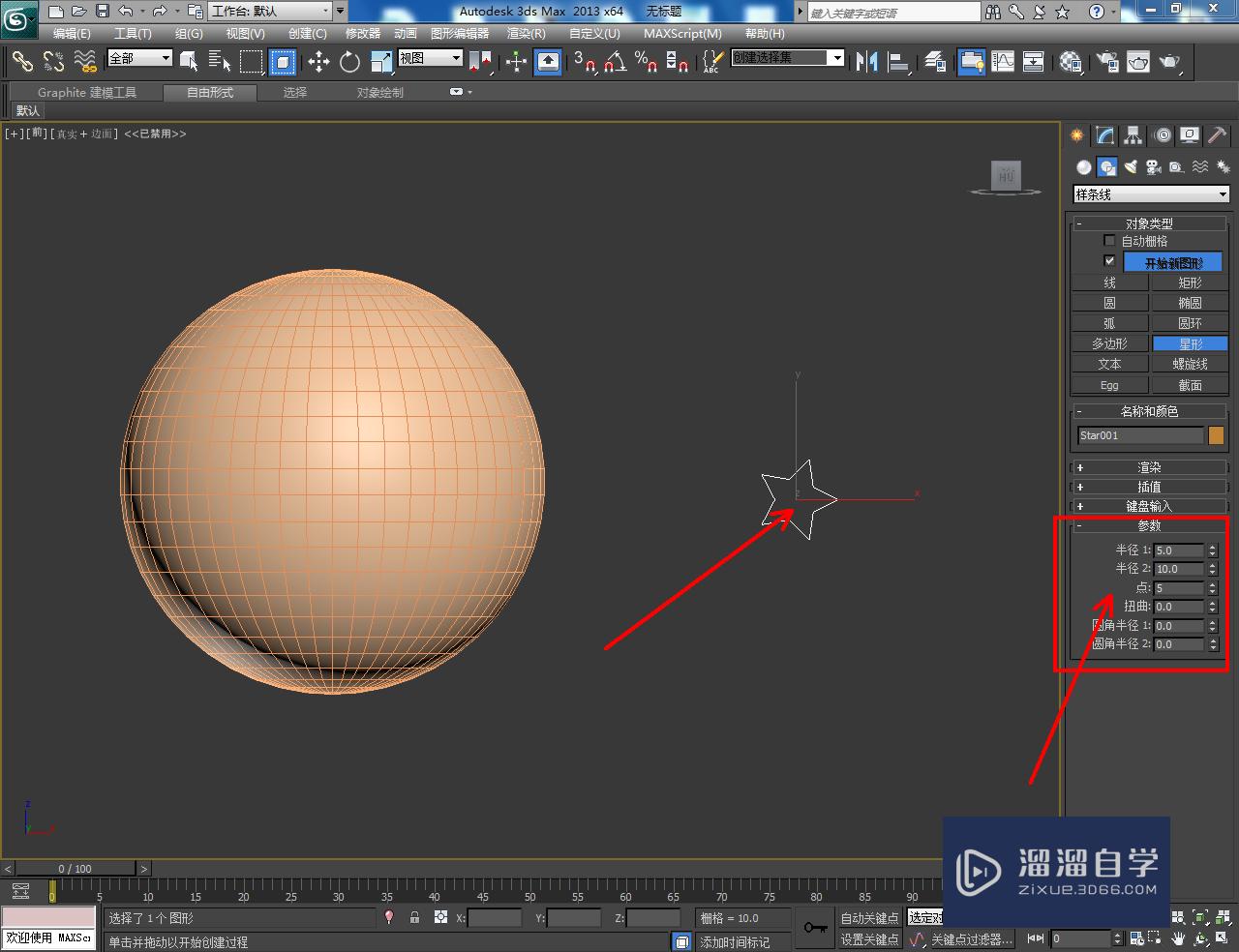Open the 工具(T) menu
1239x952 pixels.
tap(133, 34)
